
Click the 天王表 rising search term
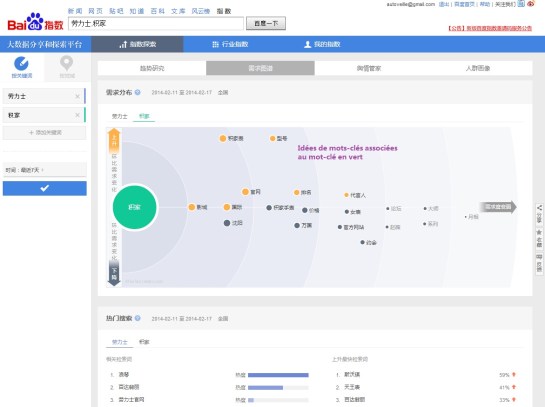pyautogui.click(x=352, y=387)
